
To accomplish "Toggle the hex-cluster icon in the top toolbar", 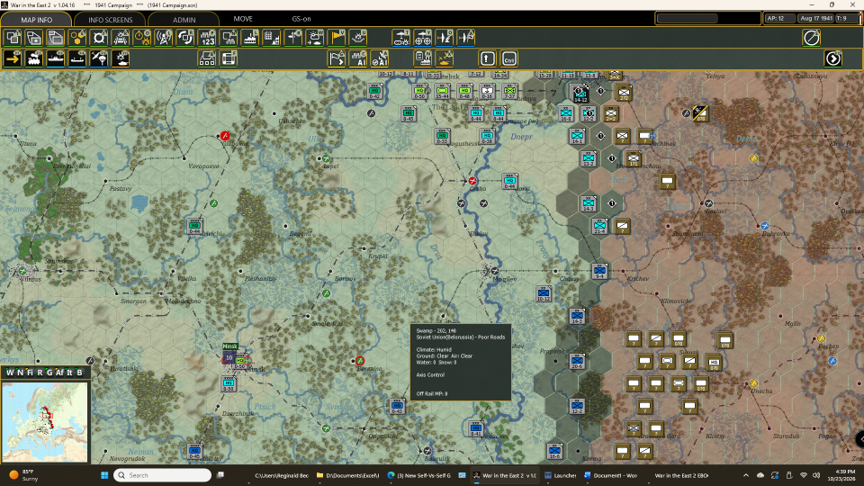I will coord(78,38).
